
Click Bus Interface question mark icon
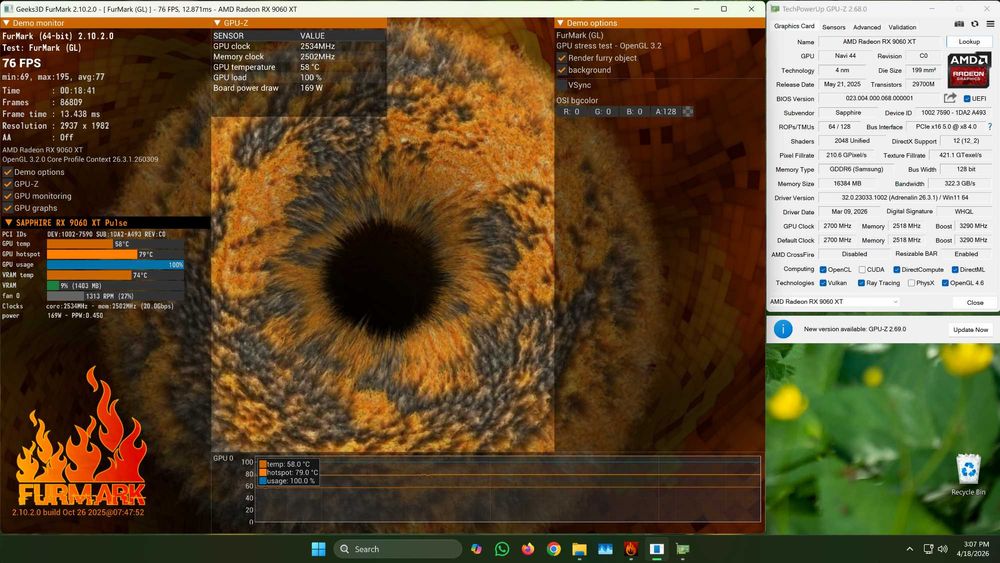tap(990, 127)
